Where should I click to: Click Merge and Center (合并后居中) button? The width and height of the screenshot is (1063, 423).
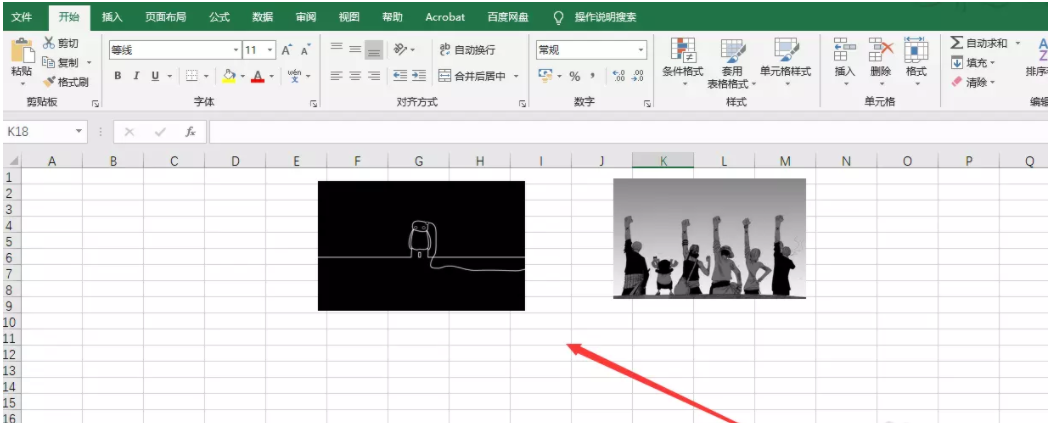[472, 76]
